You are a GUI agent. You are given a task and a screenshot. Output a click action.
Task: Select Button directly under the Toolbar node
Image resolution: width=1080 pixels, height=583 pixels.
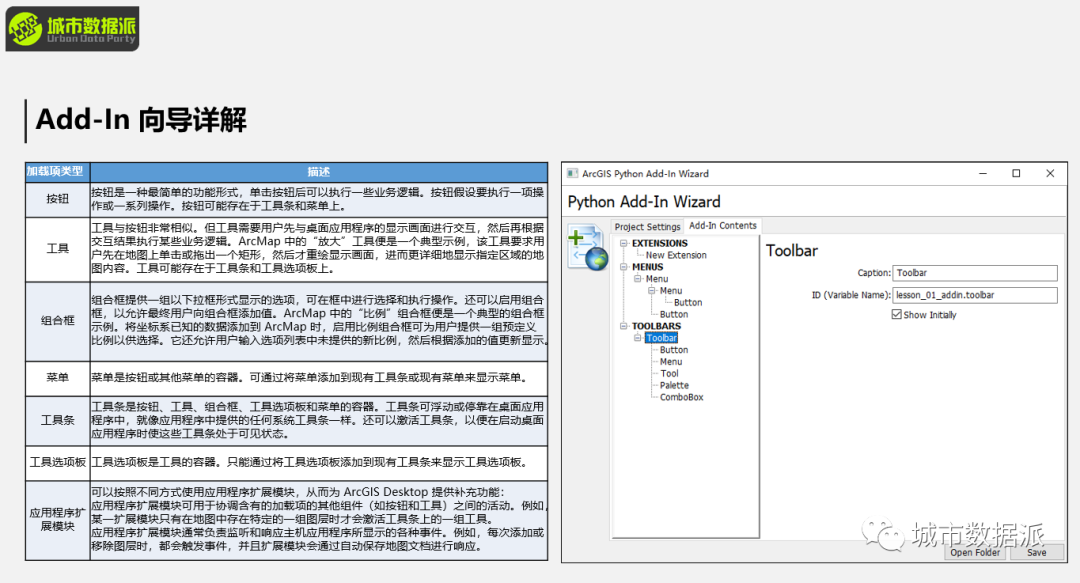pyautogui.click(x=674, y=350)
